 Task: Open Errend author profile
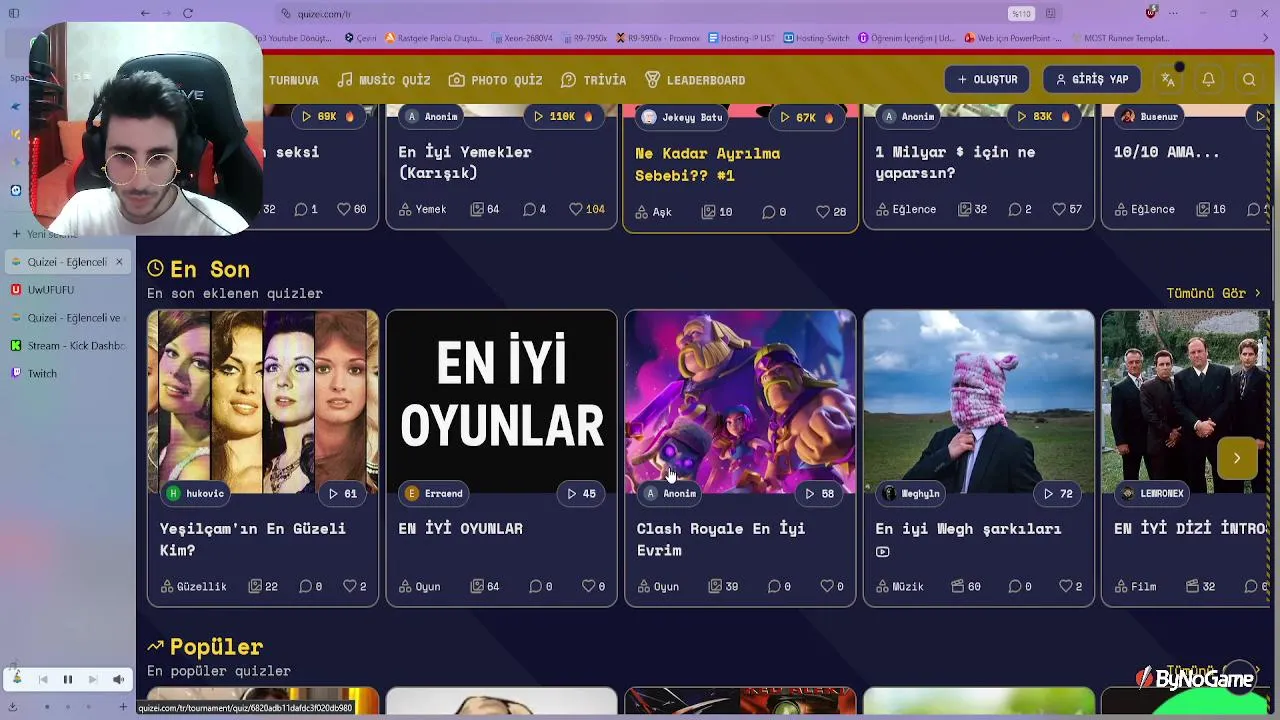click(x=435, y=493)
